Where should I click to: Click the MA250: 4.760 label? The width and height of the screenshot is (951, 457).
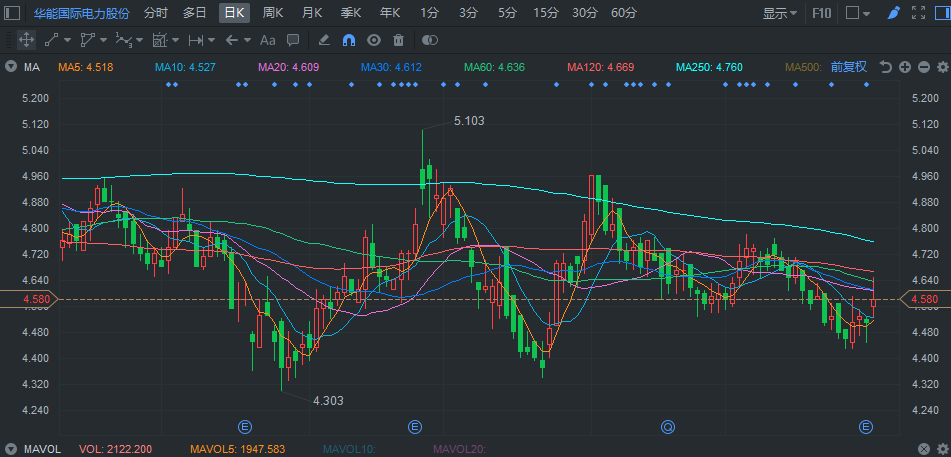click(709, 67)
